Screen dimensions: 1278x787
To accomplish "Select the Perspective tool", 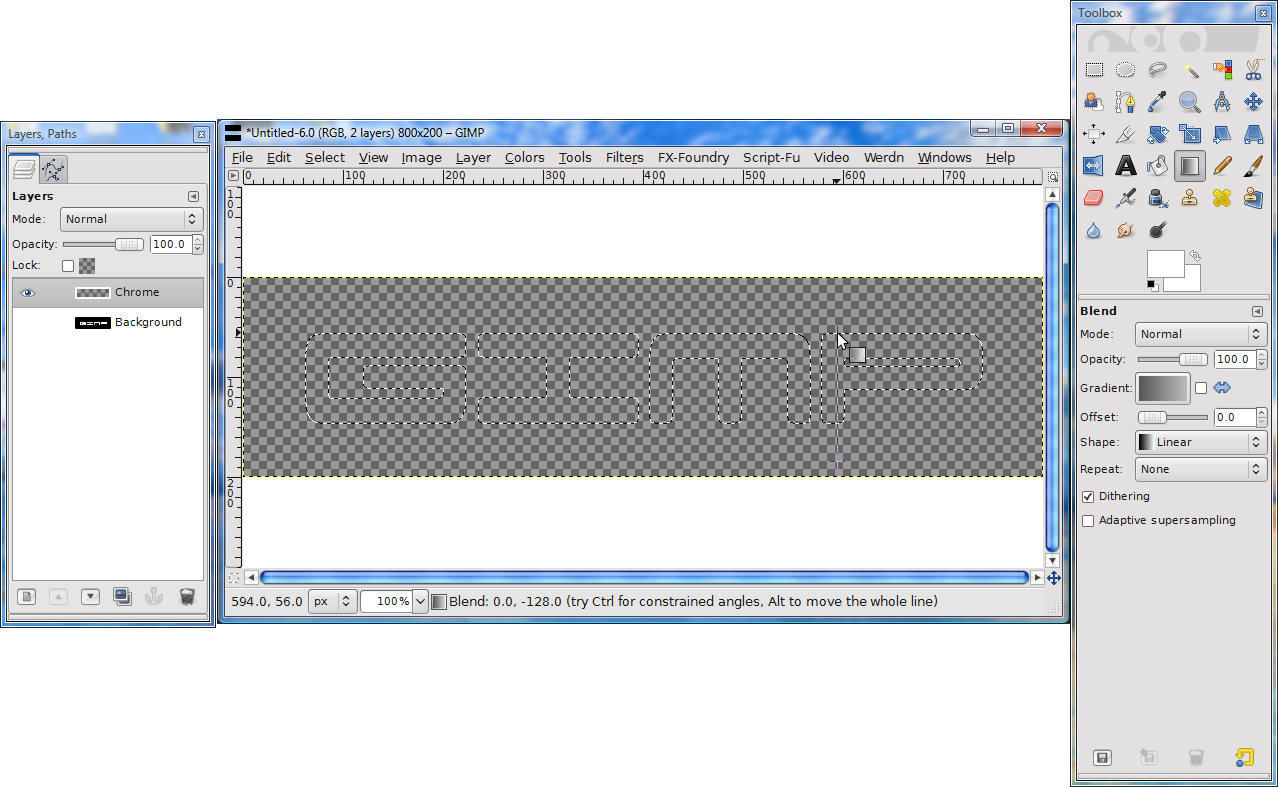I will [x=1253, y=134].
